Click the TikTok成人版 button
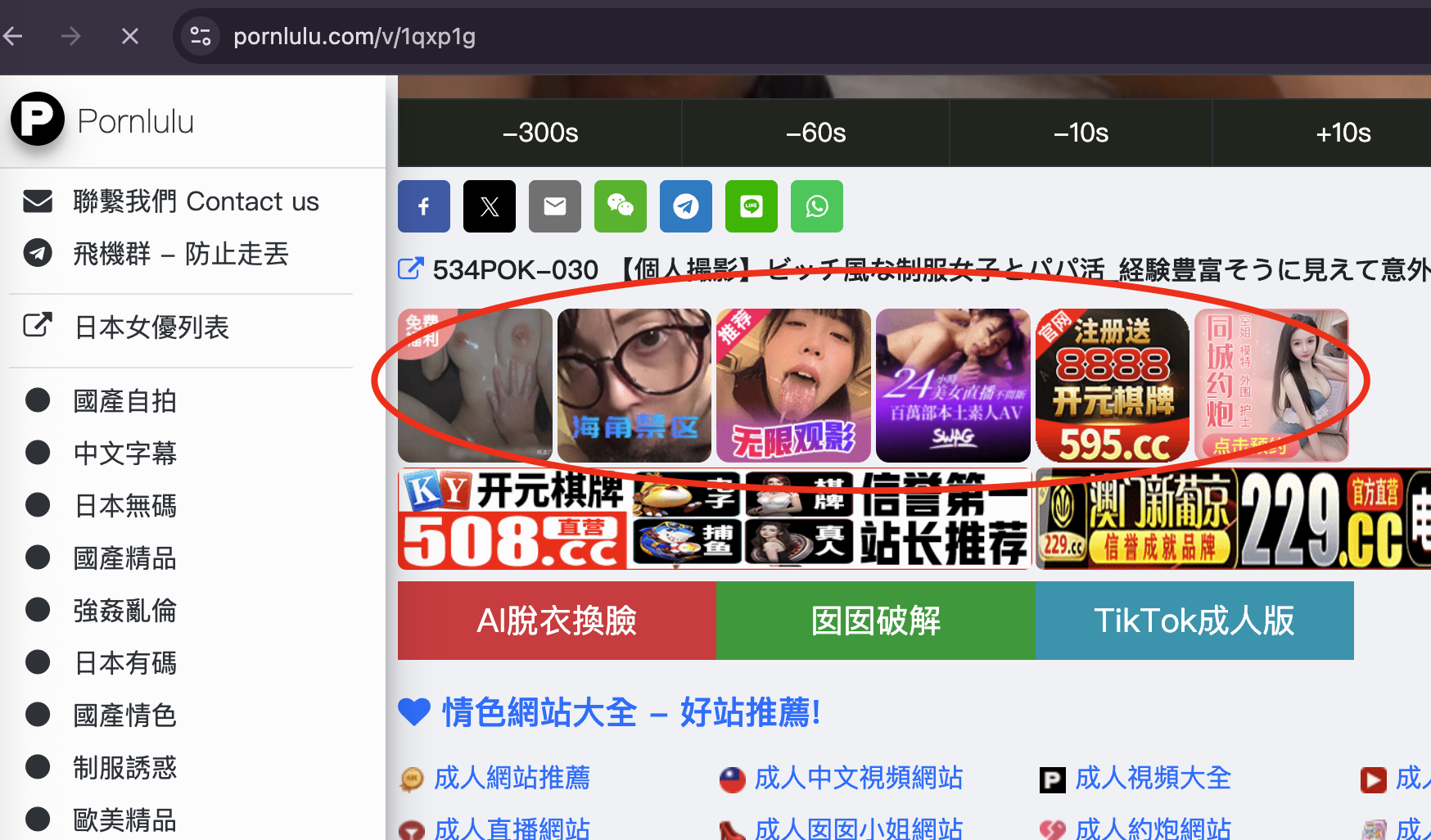The image size is (1431, 840). [1194, 621]
